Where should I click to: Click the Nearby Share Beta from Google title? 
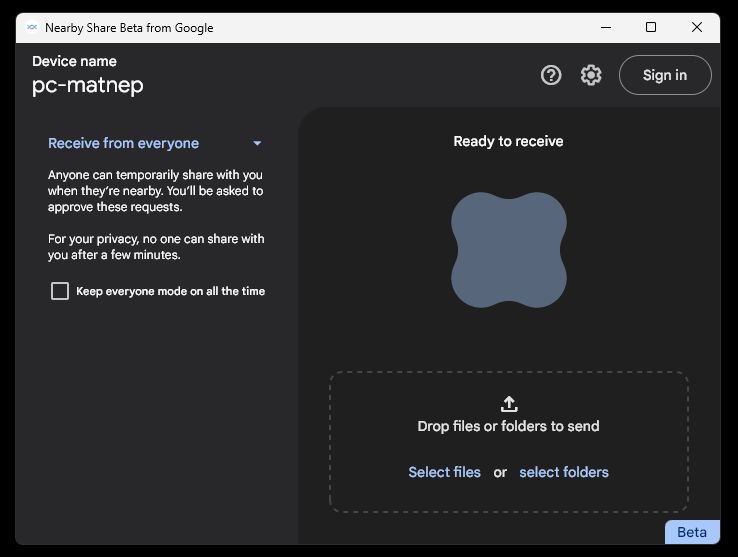coord(129,28)
